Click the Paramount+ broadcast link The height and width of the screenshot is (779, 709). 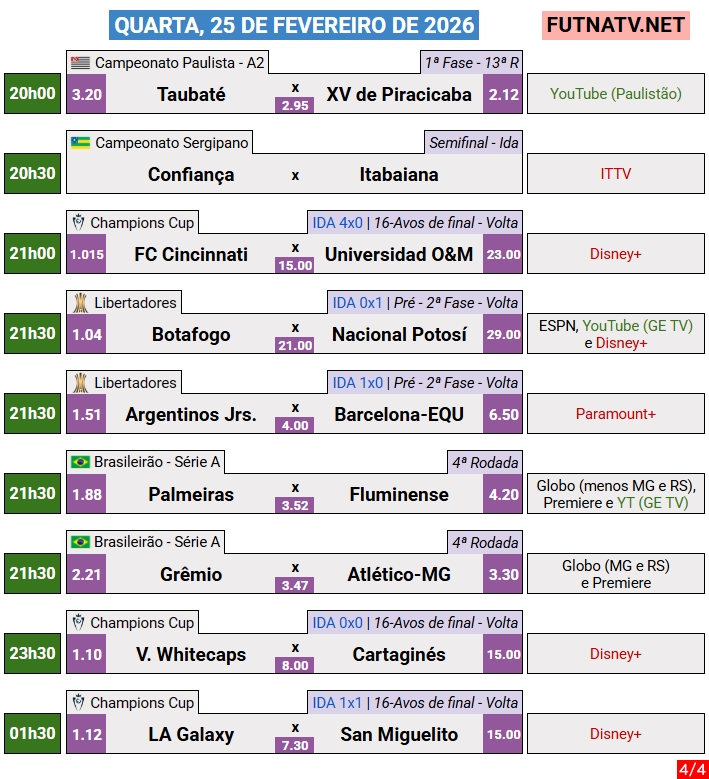click(616, 414)
